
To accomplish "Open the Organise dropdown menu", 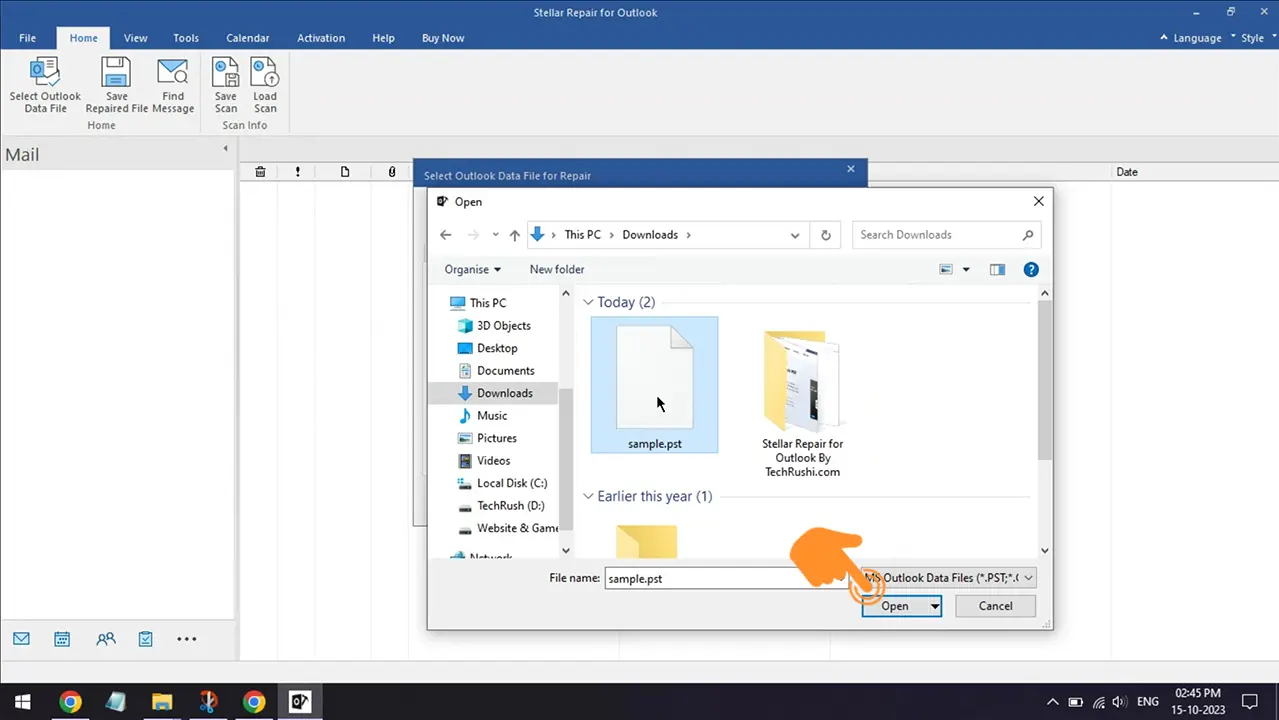I will [473, 269].
